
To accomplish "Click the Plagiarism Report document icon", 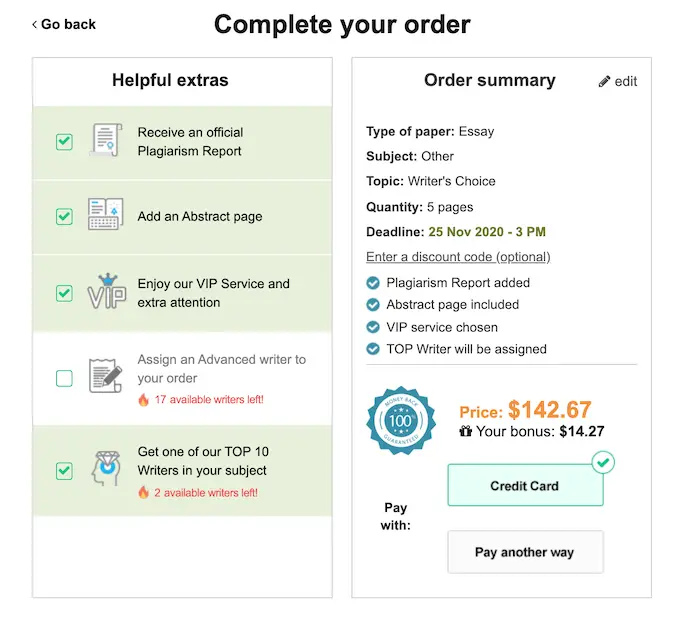I will [x=105, y=141].
